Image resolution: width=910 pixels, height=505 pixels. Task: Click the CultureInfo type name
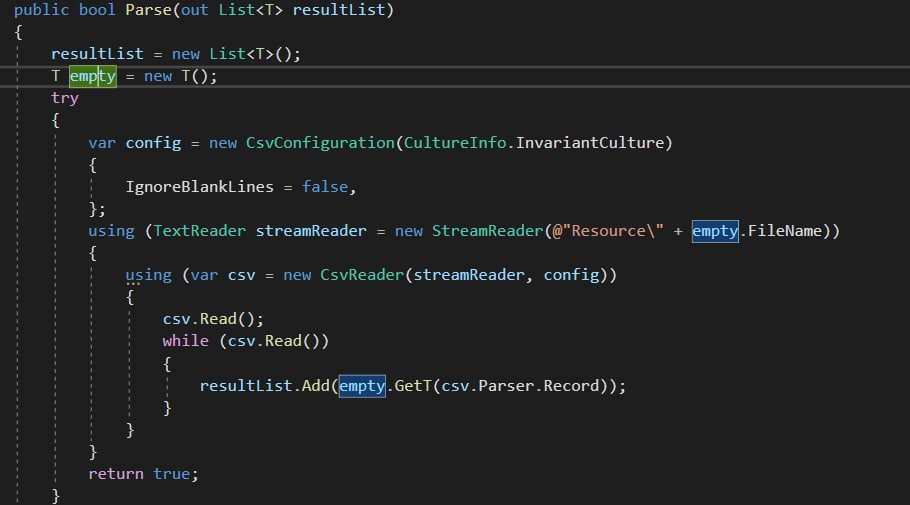click(454, 143)
